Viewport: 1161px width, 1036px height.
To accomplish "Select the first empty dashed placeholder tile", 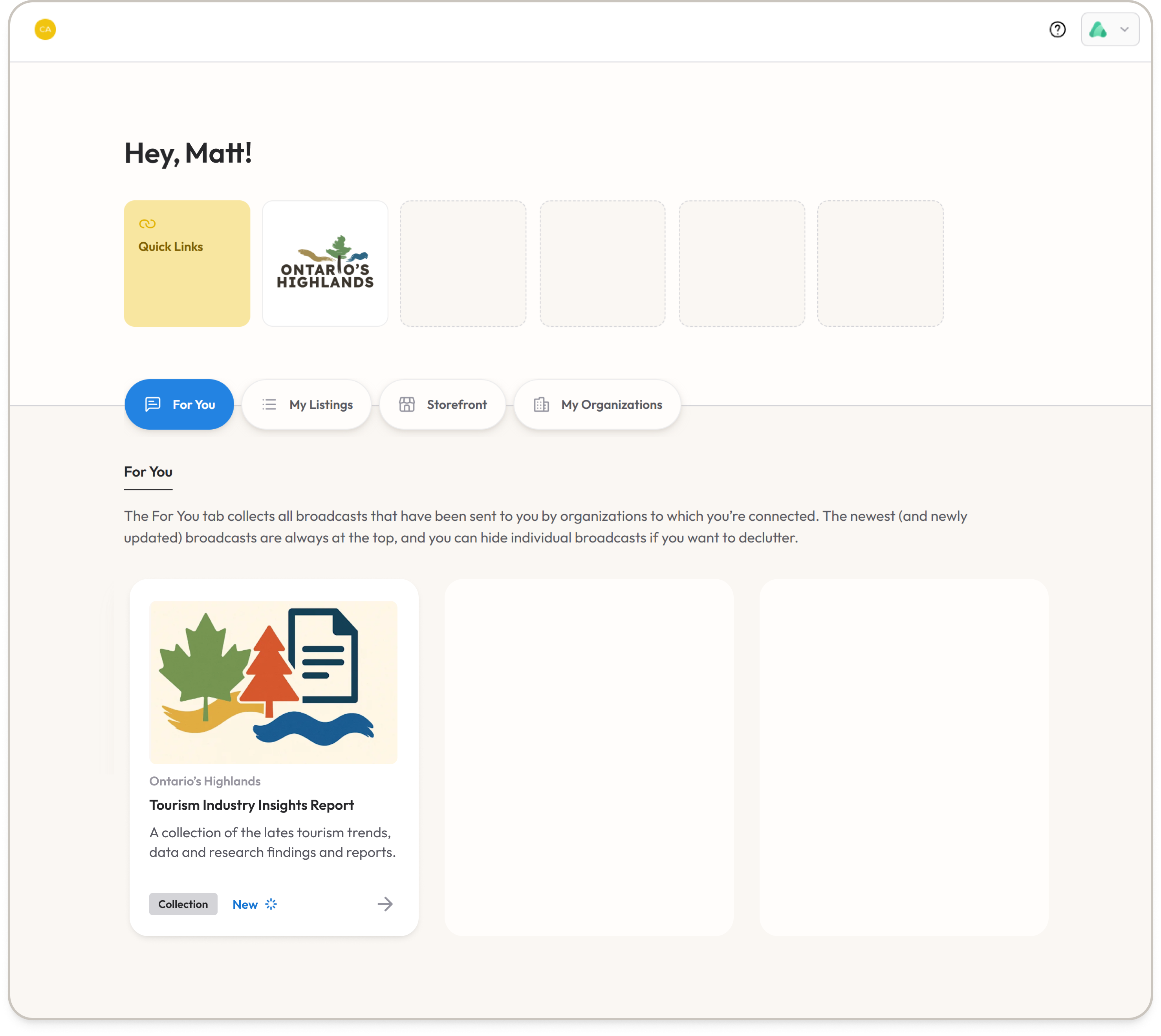I will 463,263.
